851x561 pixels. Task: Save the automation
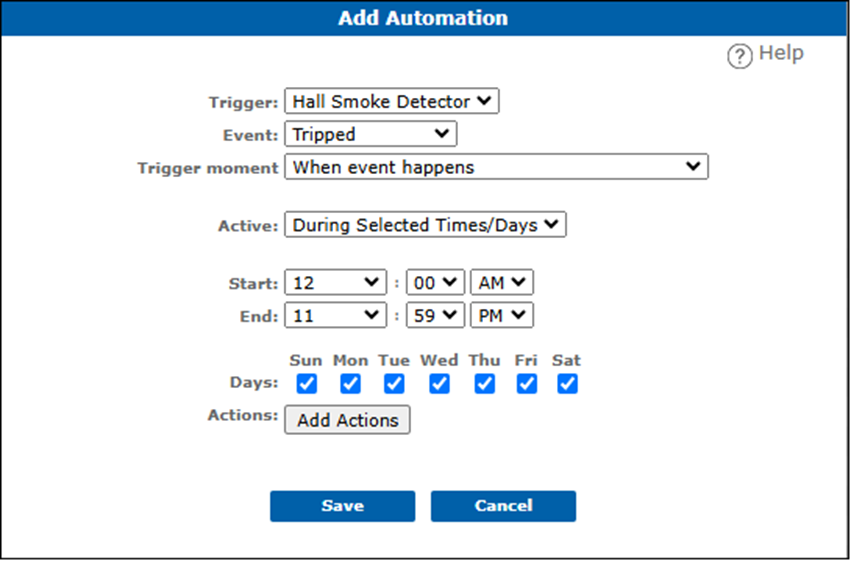[x=342, y=506]
